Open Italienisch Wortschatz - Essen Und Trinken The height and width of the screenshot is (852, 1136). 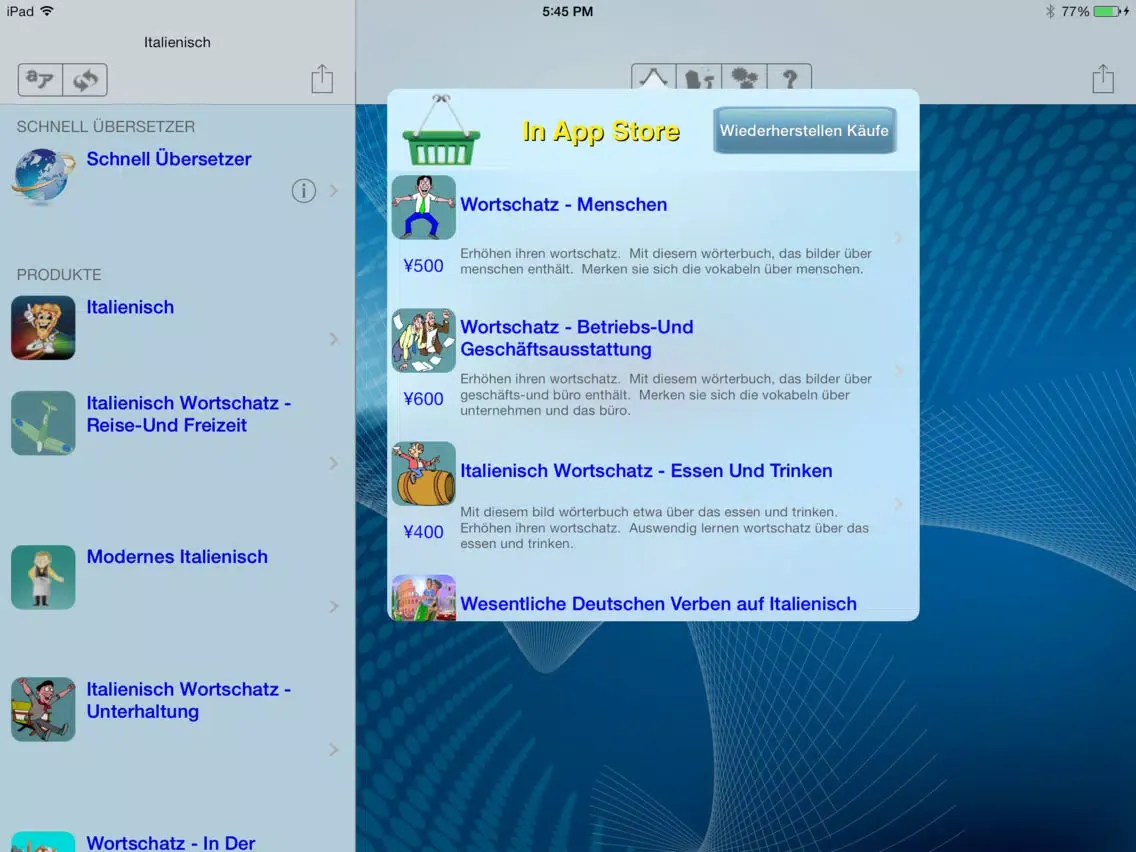tap(646, 471)
